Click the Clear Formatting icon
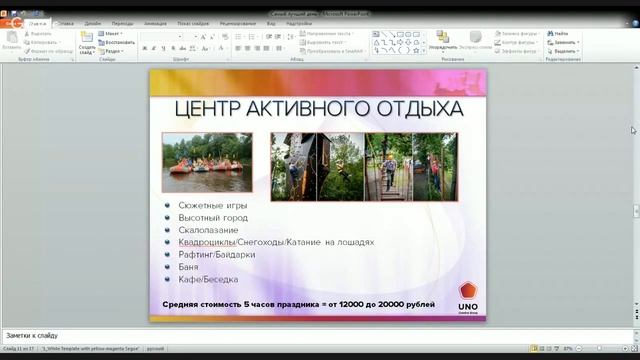The width and height of the screenshot is (640, 360). [x=225, y=37]
